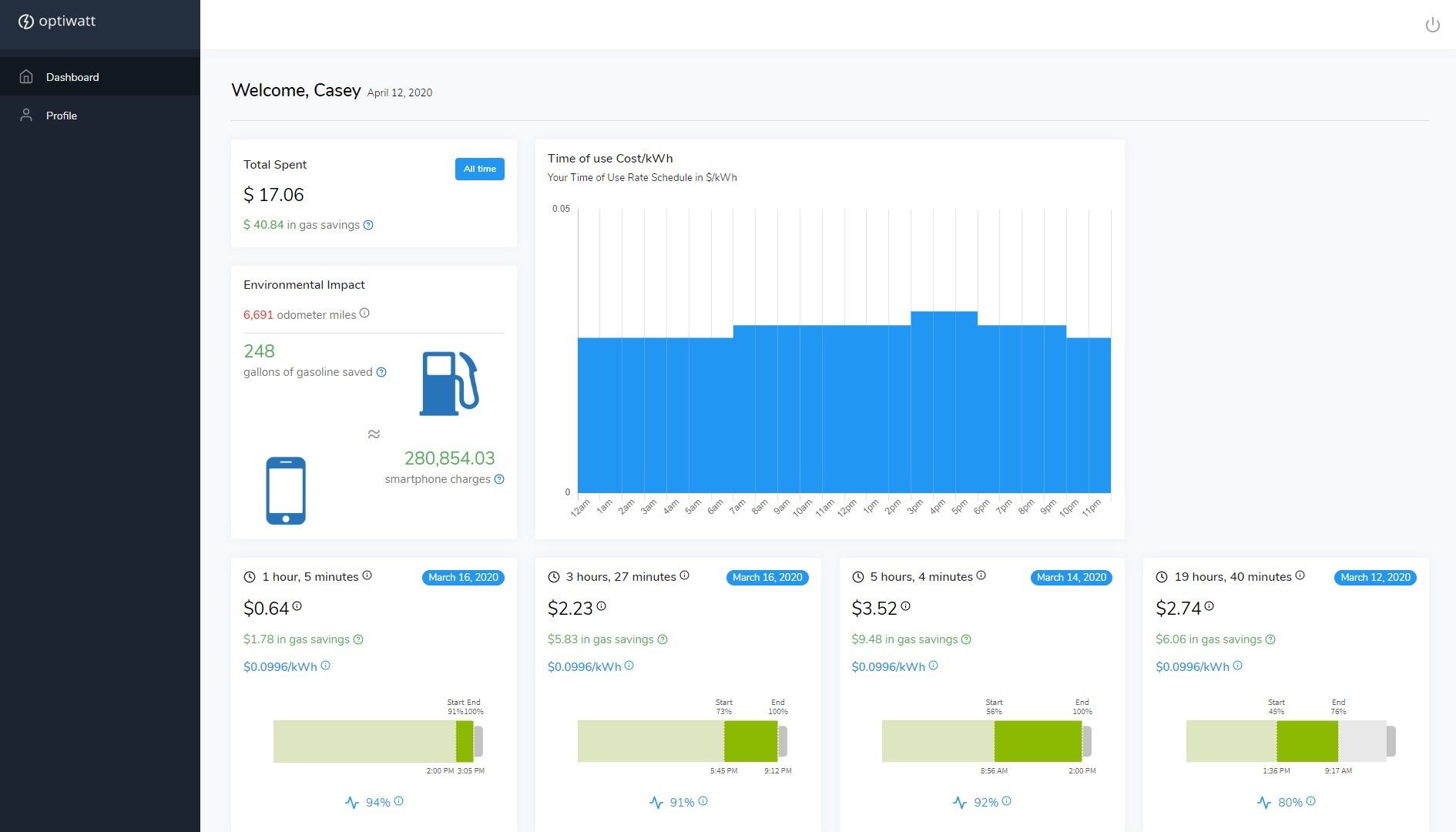Click the All time button

pos(479,169)
